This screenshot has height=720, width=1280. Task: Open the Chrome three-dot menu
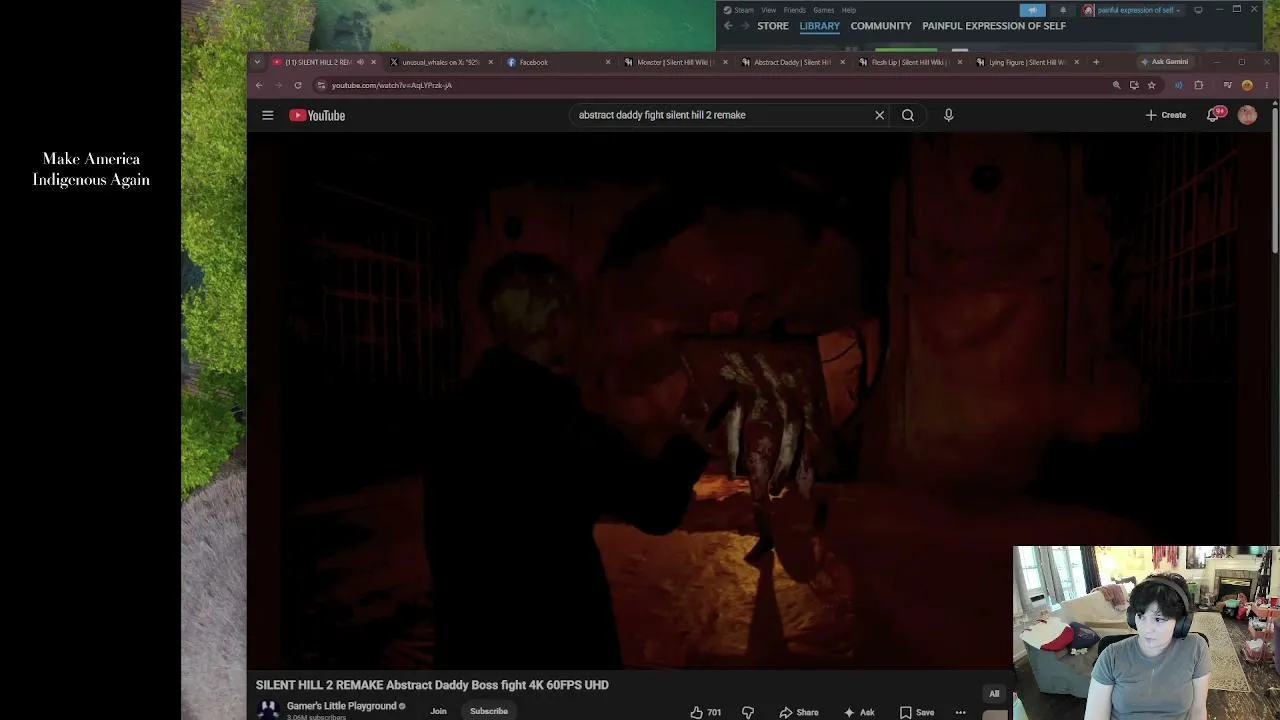tap(1267, 85)
